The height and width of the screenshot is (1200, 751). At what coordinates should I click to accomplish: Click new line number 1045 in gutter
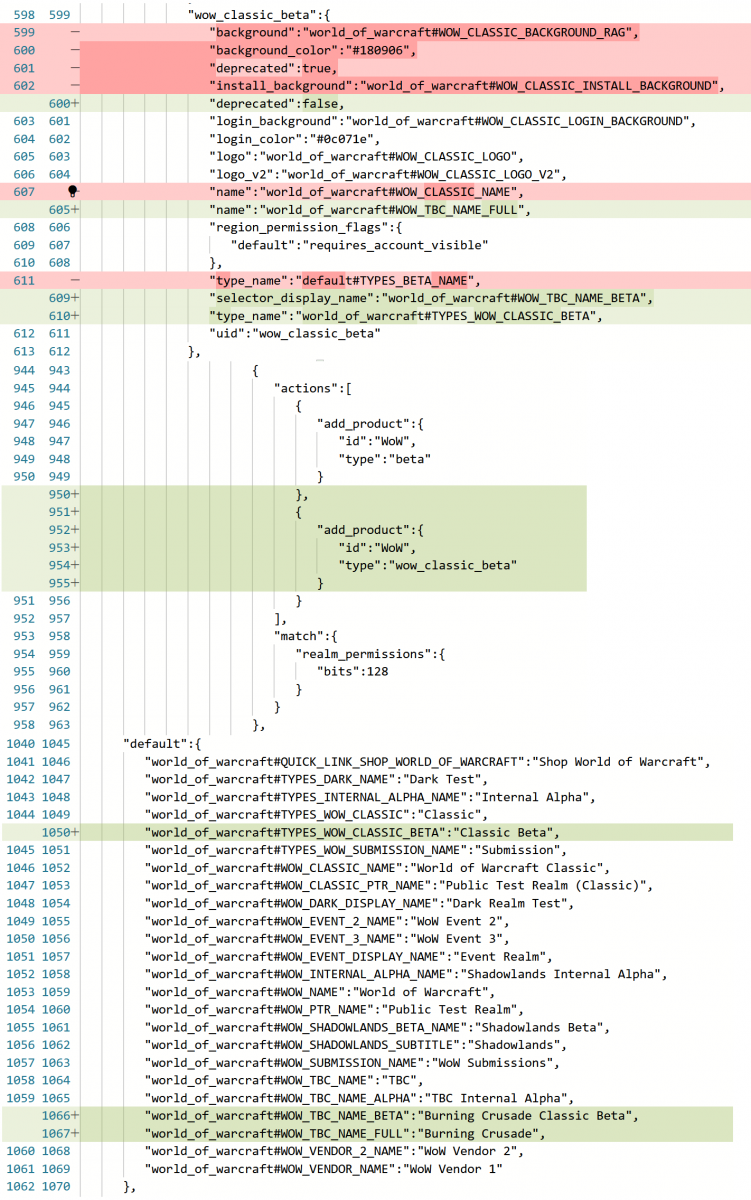(59, 744)
